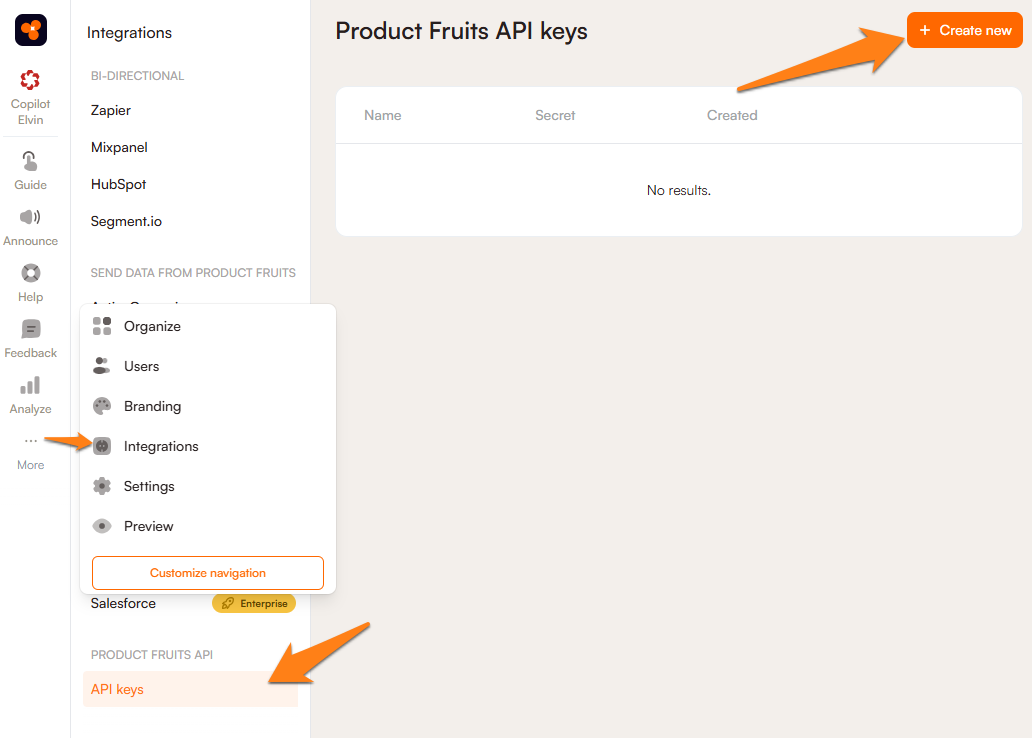Open the Guide section icon
Screen dimensions: 1032x738
(x=30, y=163)
